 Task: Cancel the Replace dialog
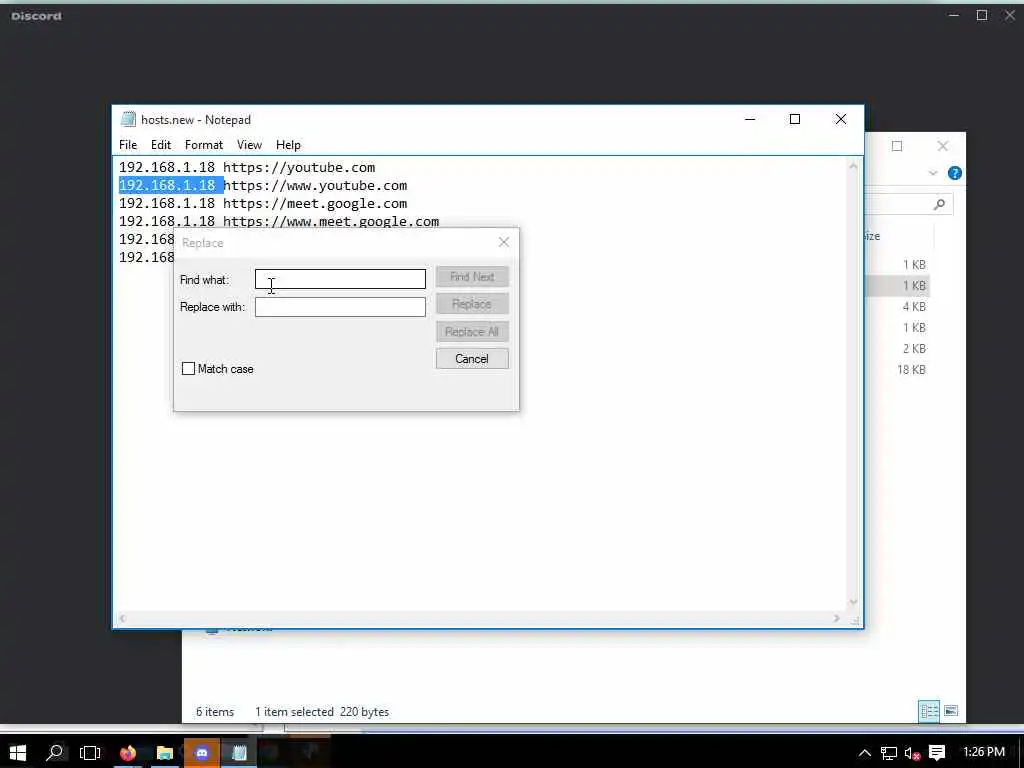[x=472, y=359]
